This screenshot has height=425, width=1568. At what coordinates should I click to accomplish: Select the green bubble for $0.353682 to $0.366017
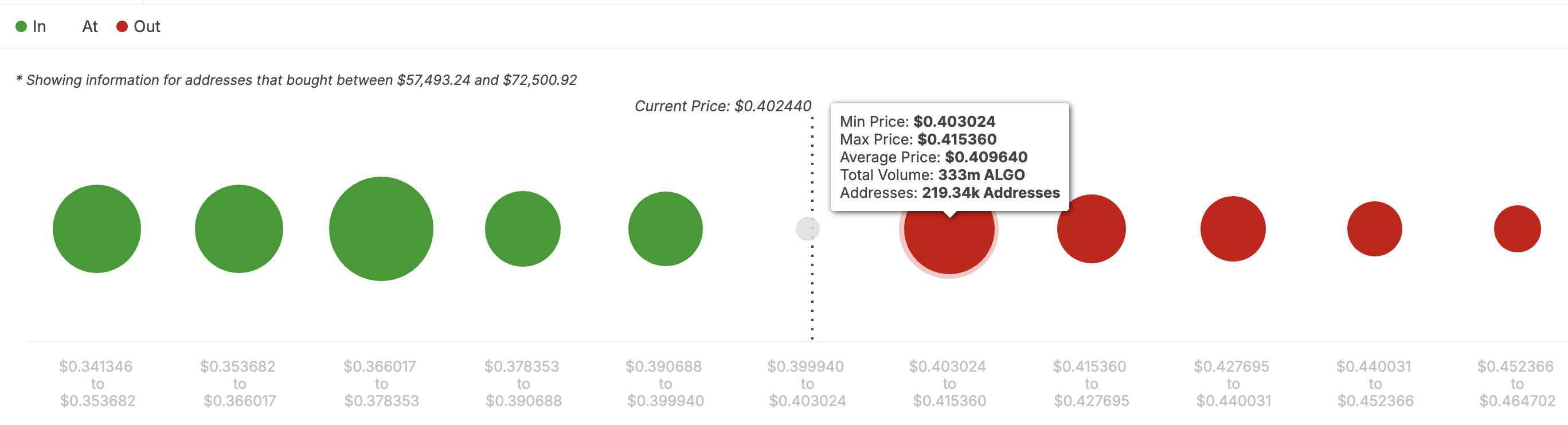coord(238,229)
